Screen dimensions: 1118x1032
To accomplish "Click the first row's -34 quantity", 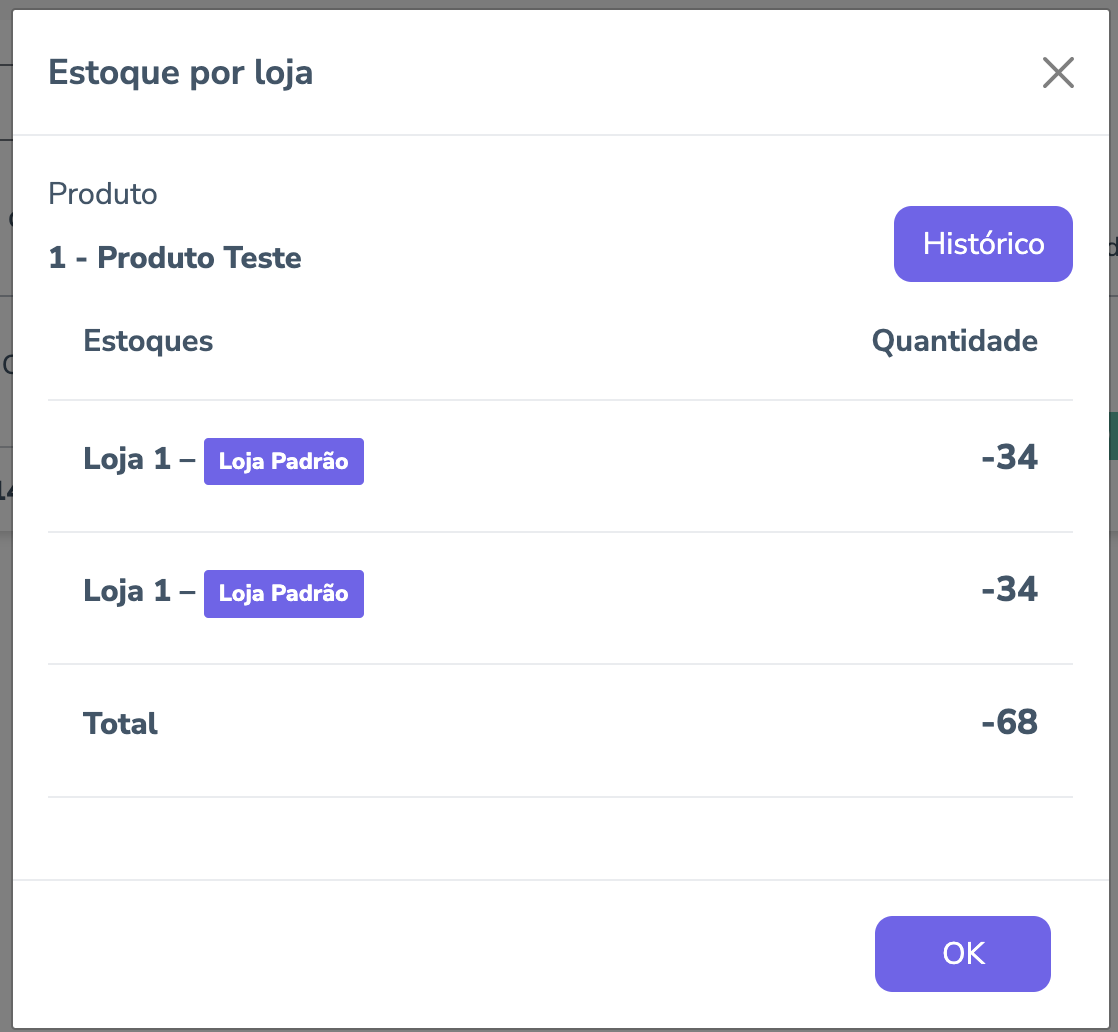I will [x=1009, y=458].
